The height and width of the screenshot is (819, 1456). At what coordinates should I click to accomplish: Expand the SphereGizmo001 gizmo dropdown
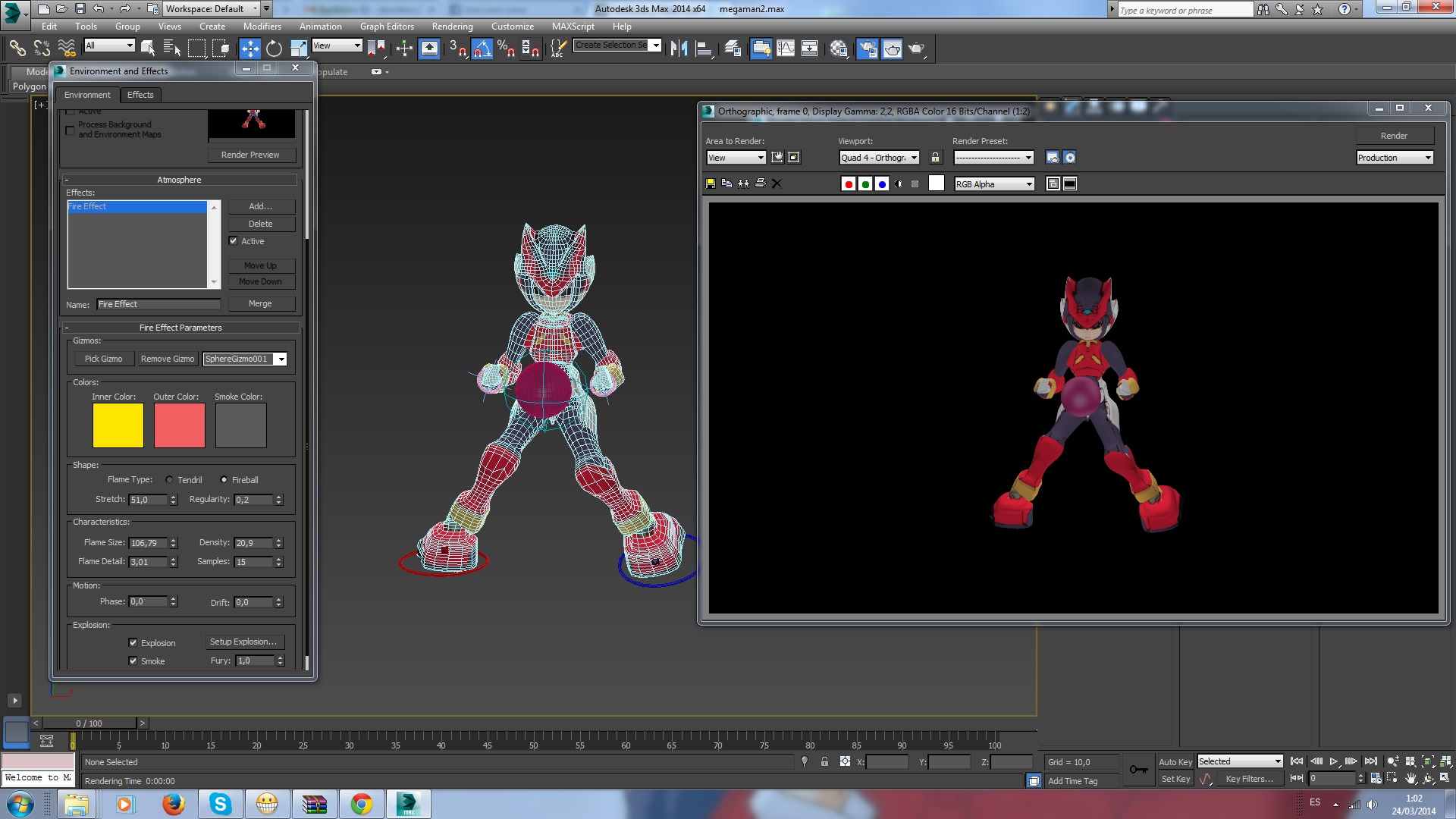click(281, 359)
